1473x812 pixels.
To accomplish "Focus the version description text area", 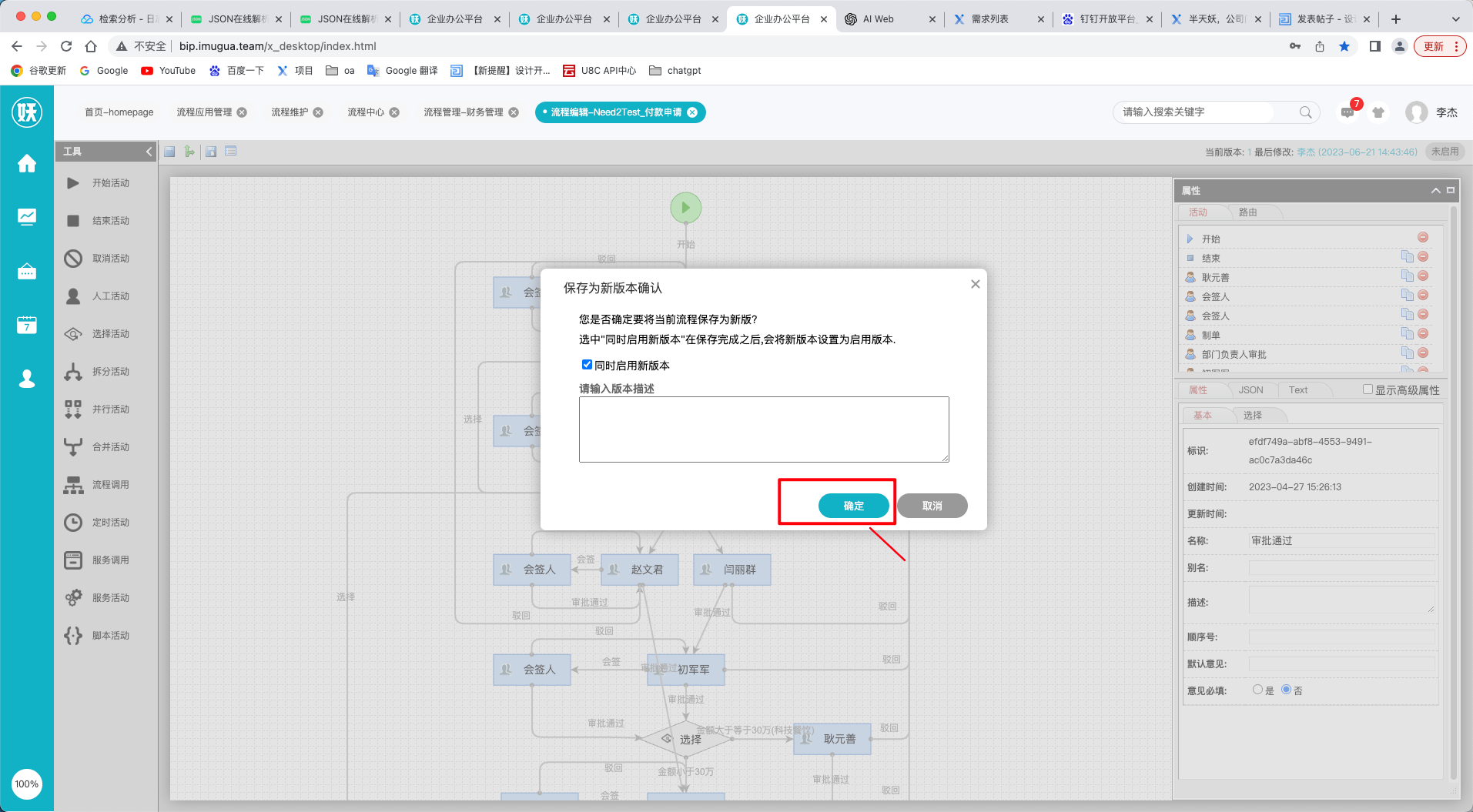I will [x=764, y=429].
